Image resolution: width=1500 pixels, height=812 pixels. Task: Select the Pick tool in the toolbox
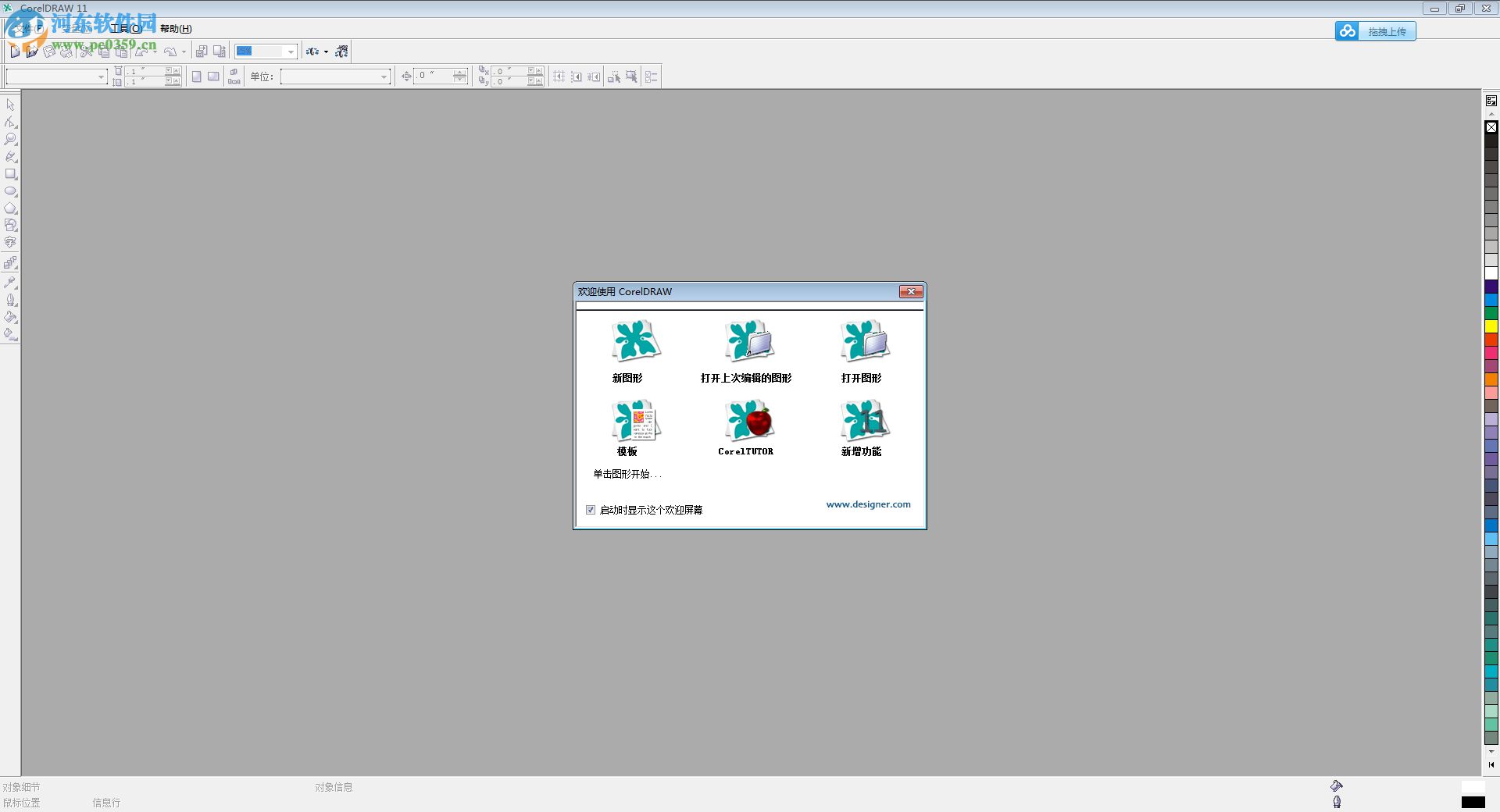pos(10,105)
